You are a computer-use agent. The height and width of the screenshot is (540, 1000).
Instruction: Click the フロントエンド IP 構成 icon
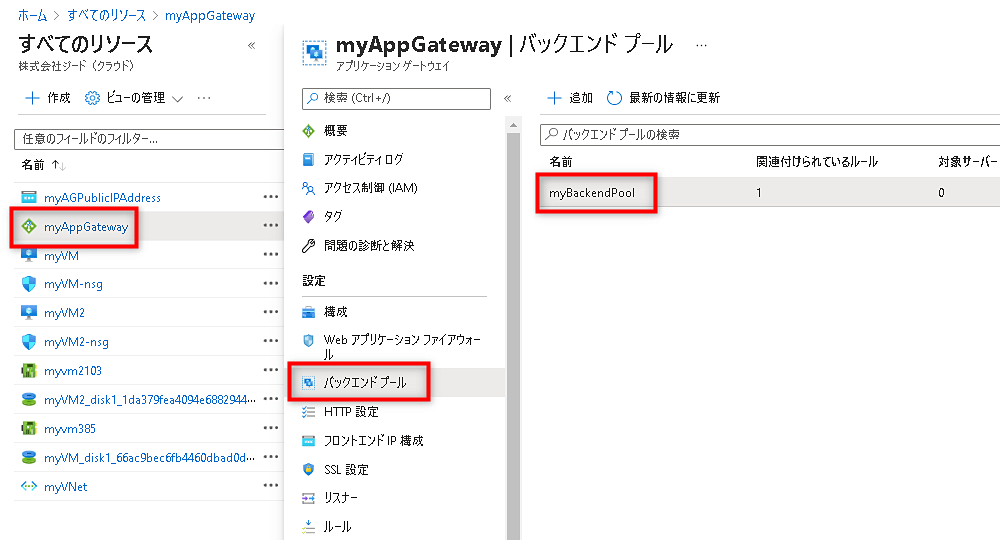tap(309, 441)
